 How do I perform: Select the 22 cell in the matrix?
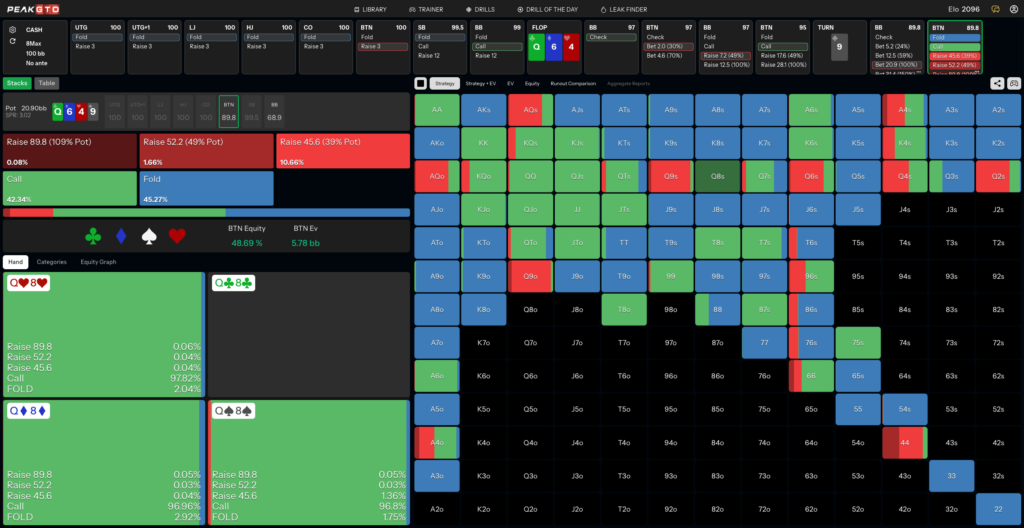pyautogui.click(x=998, y=510)
